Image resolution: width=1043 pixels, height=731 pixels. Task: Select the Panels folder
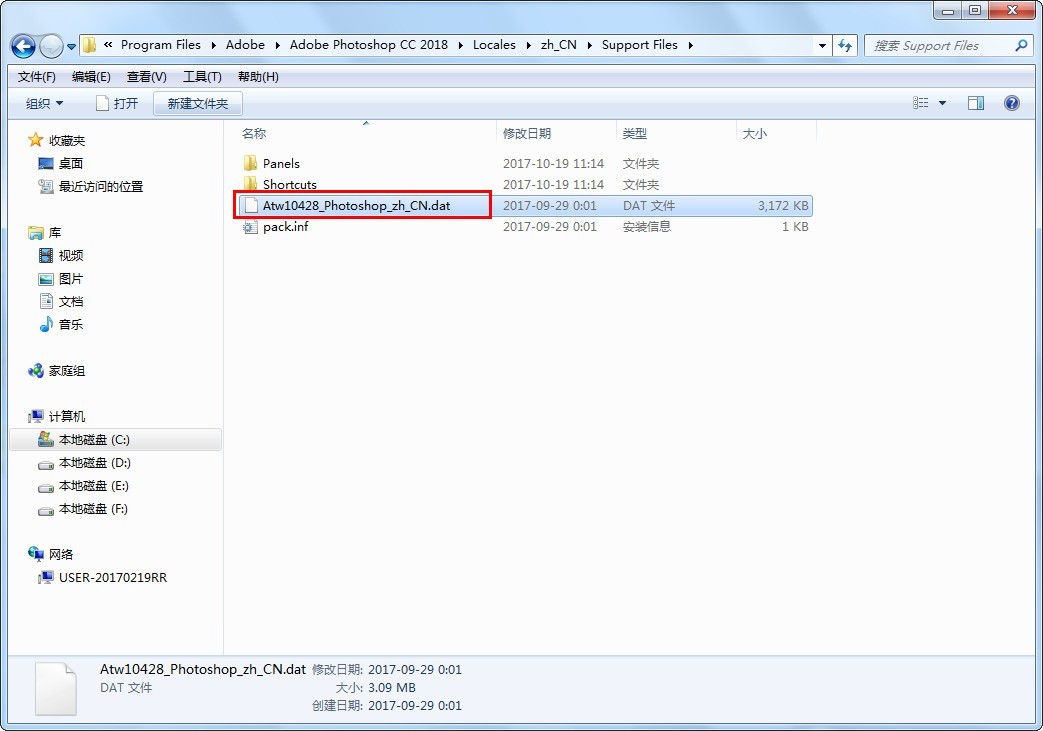click(281, 164)
